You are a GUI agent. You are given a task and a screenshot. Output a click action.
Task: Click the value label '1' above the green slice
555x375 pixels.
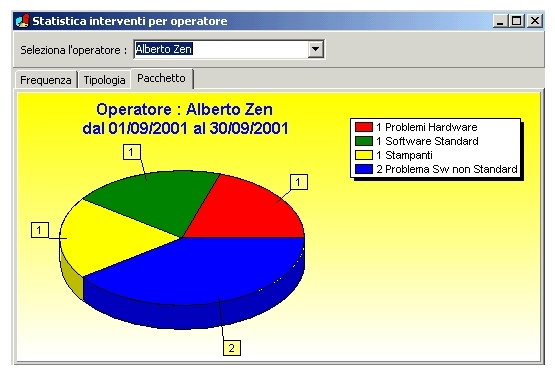[132, 152]
